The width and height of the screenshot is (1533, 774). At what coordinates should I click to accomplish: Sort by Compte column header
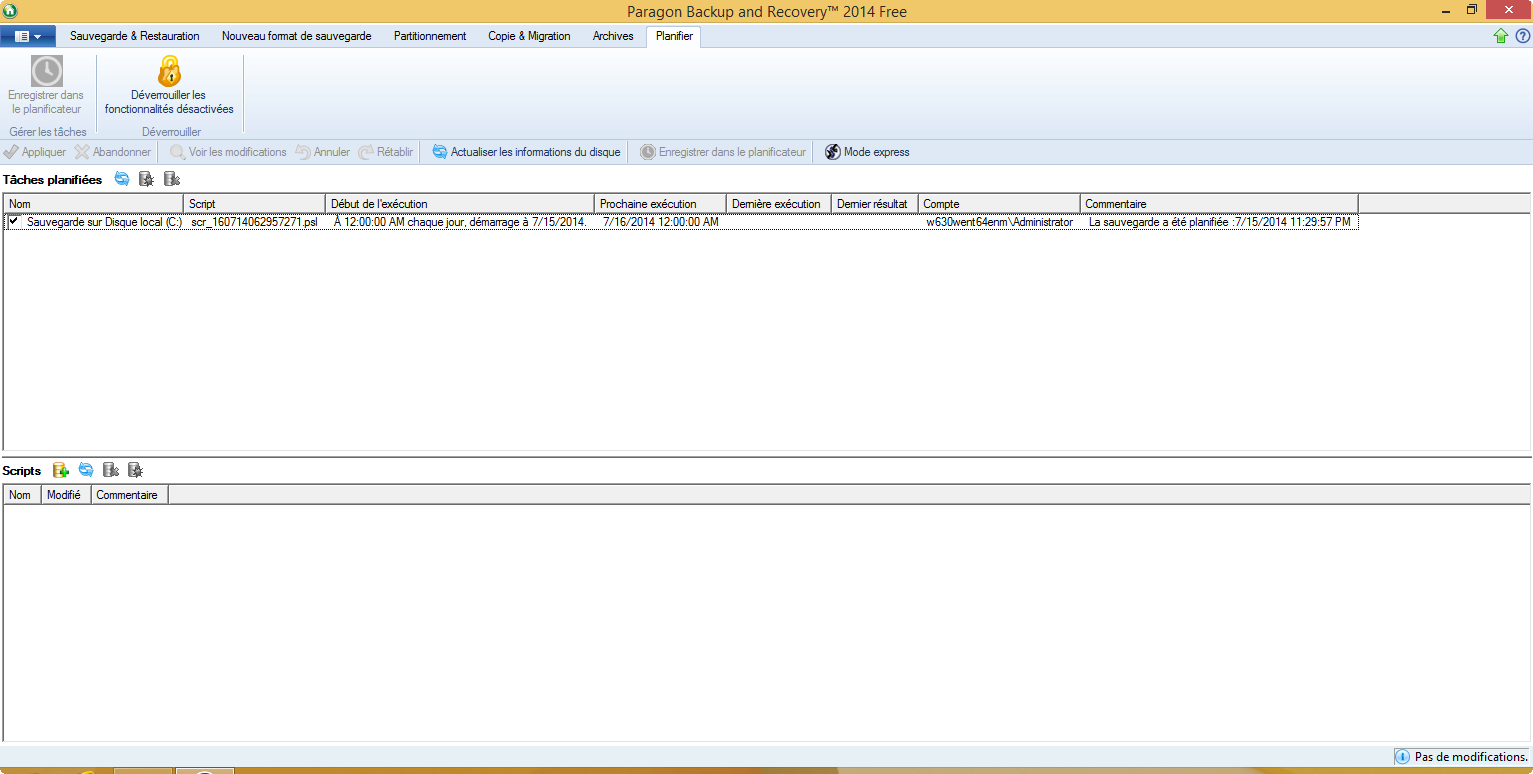point(1000,203)
